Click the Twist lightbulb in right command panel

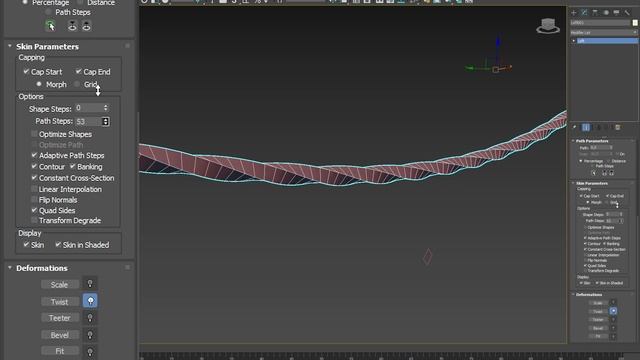click(x=613, y=311)
